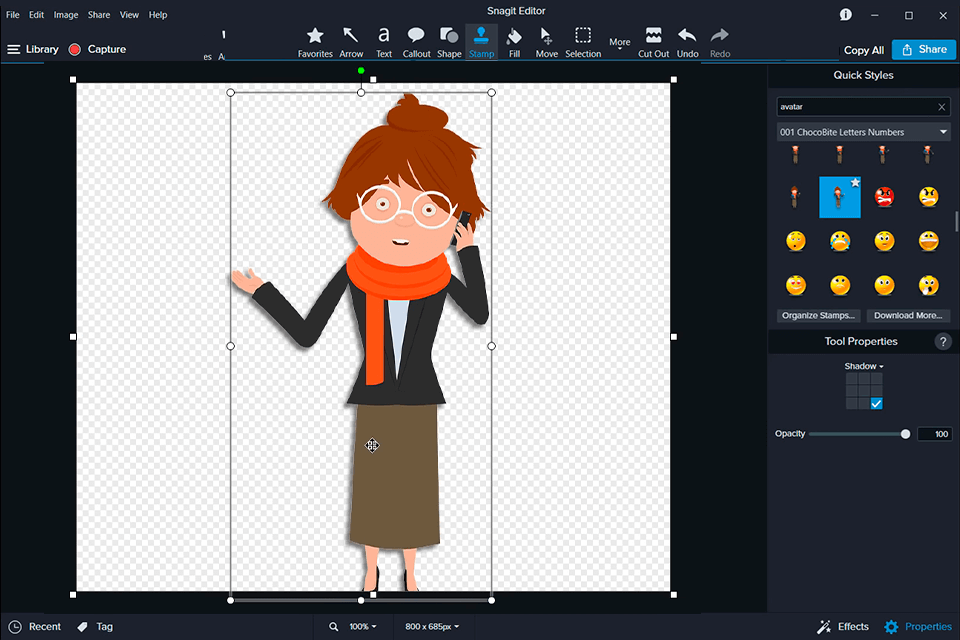Select the Stamp tool
Viewport: 960px width, 640px height.
[481, 42]
